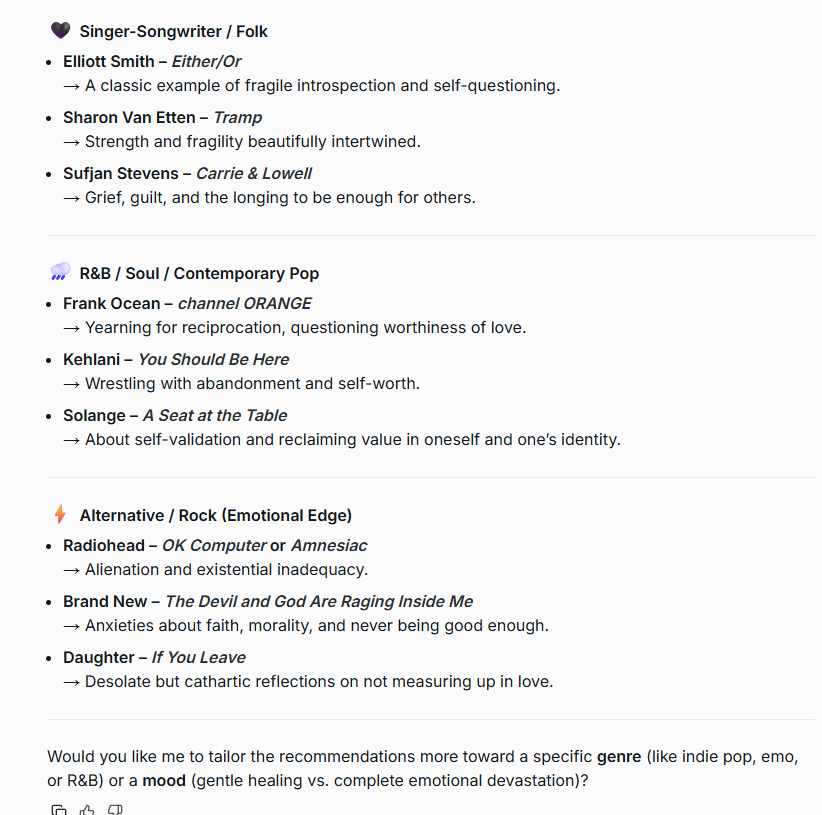Click the album title OK Computer

(x=214, y=545)
